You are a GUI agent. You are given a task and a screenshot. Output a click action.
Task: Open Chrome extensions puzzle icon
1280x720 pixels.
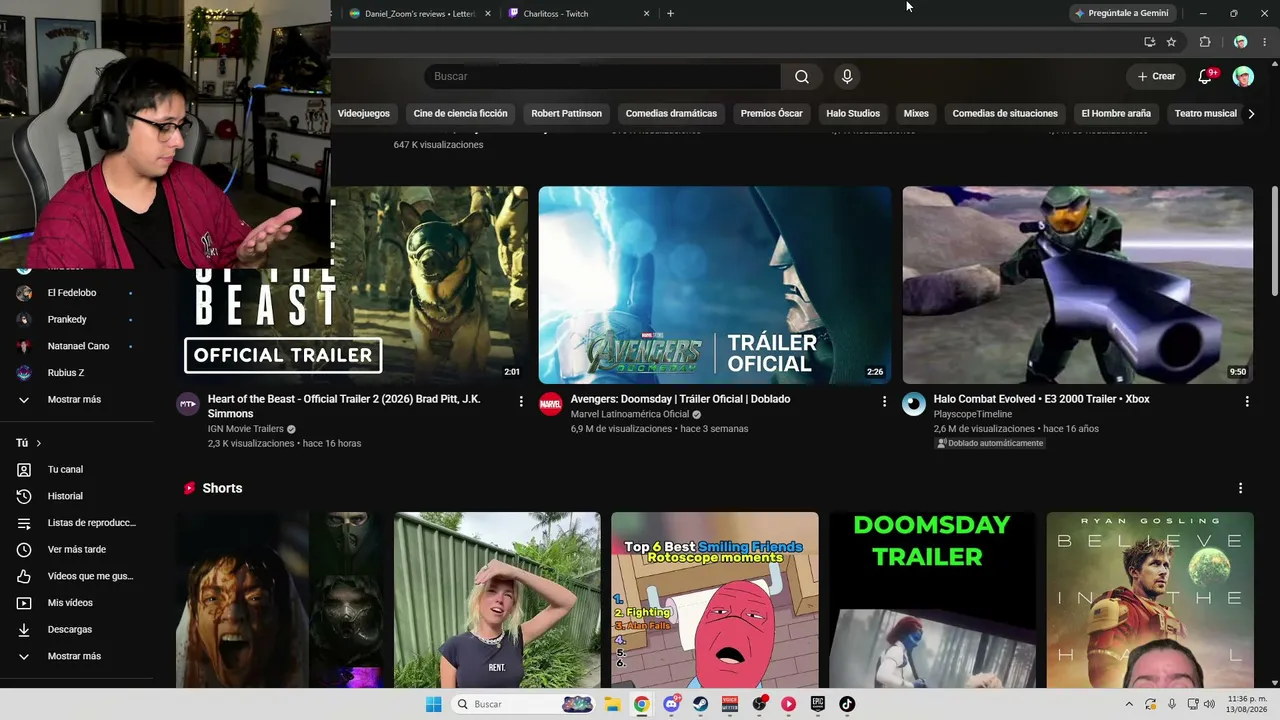pos(1205,42)
